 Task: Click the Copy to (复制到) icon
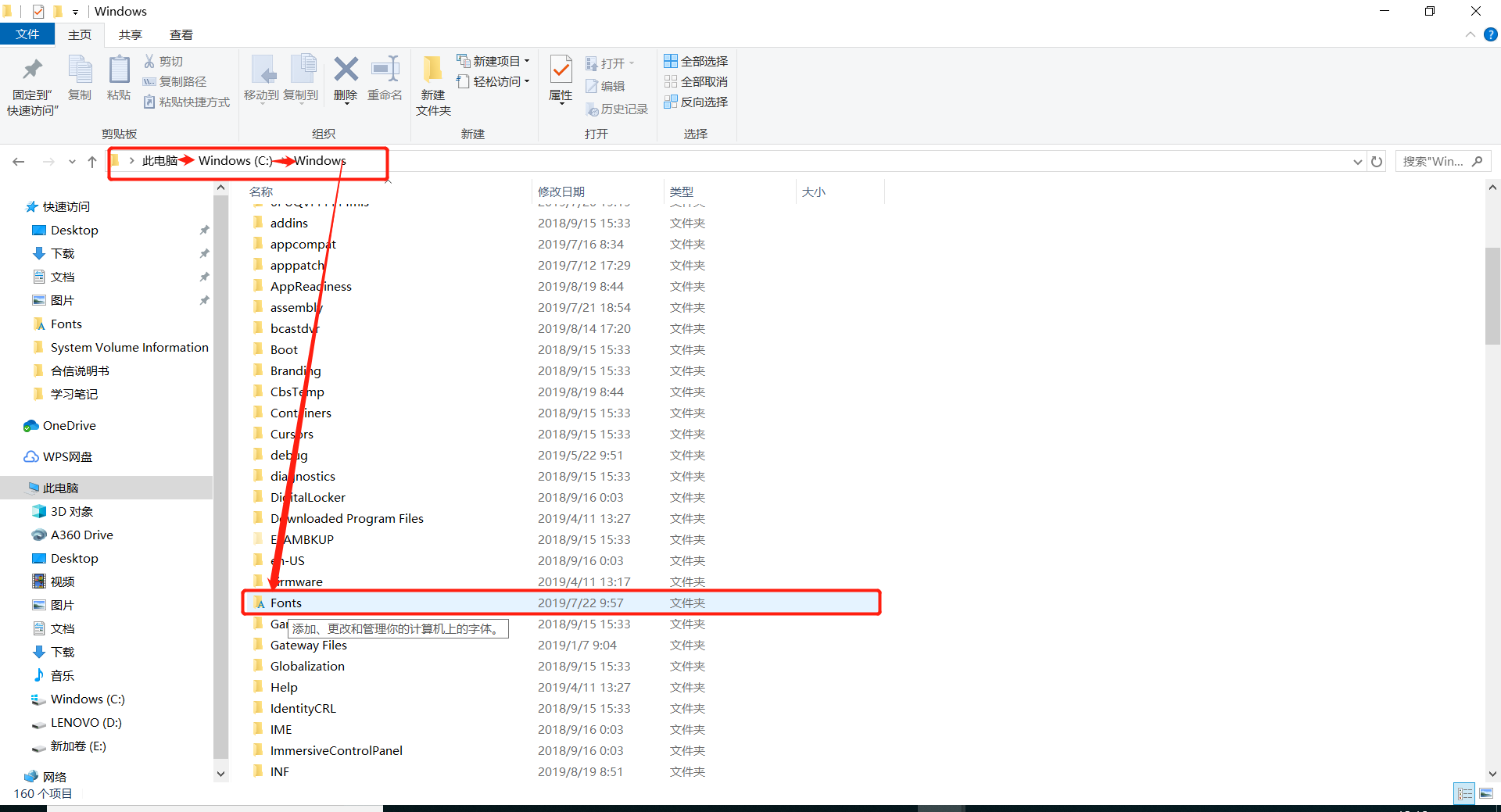click(x=302, y=70)
